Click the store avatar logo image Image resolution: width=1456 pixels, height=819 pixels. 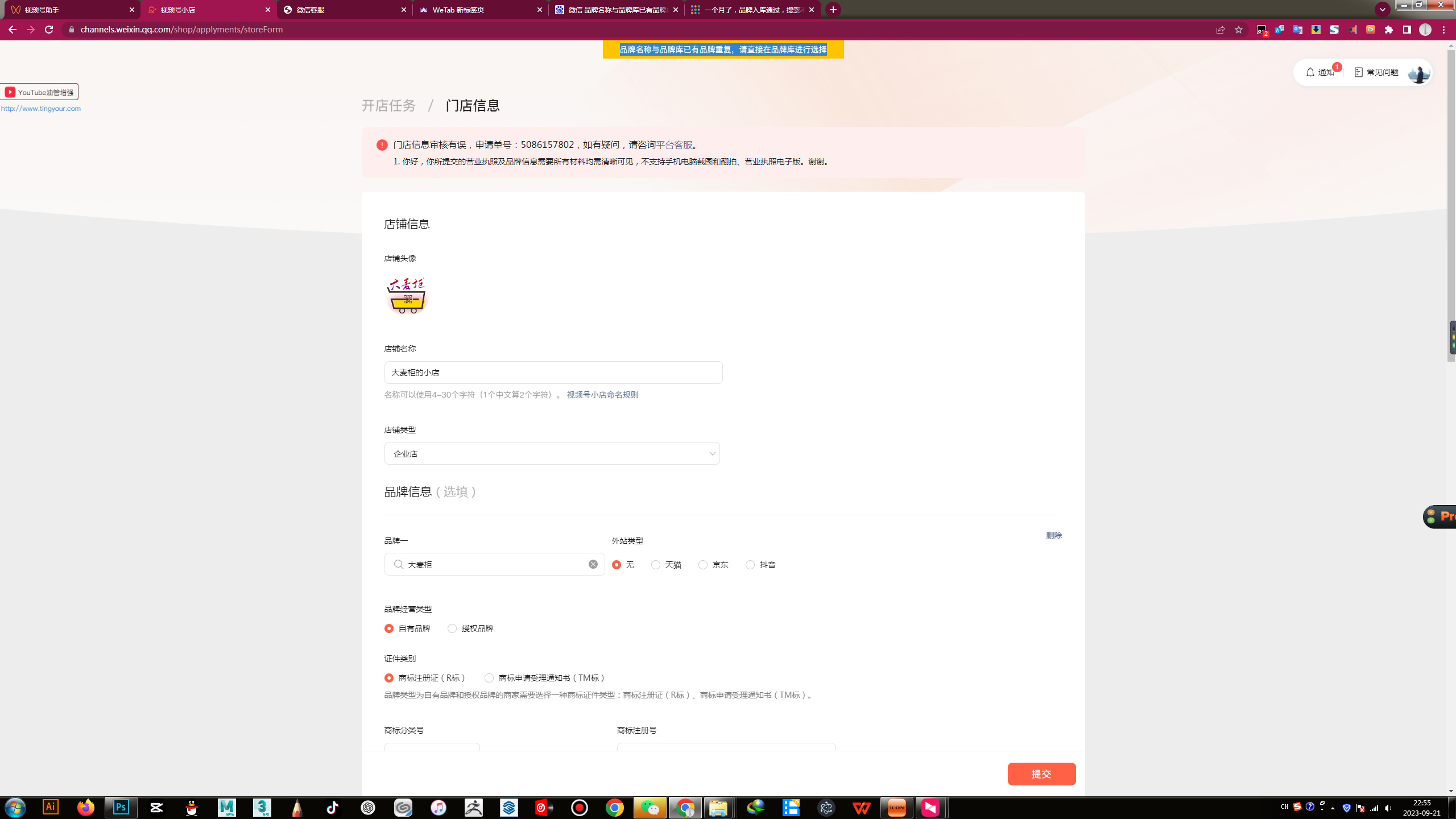[407, 296]
